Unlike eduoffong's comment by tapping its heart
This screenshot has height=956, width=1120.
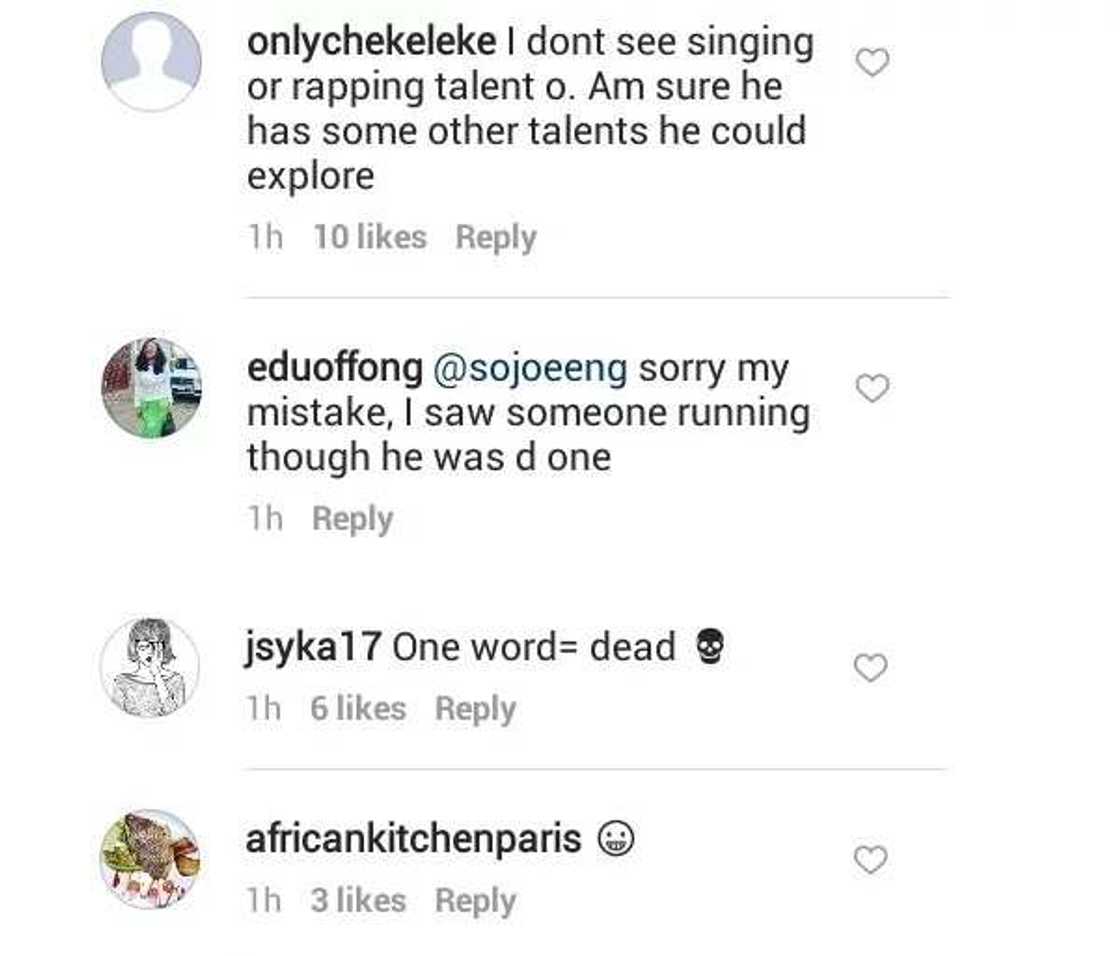(872, 388)
